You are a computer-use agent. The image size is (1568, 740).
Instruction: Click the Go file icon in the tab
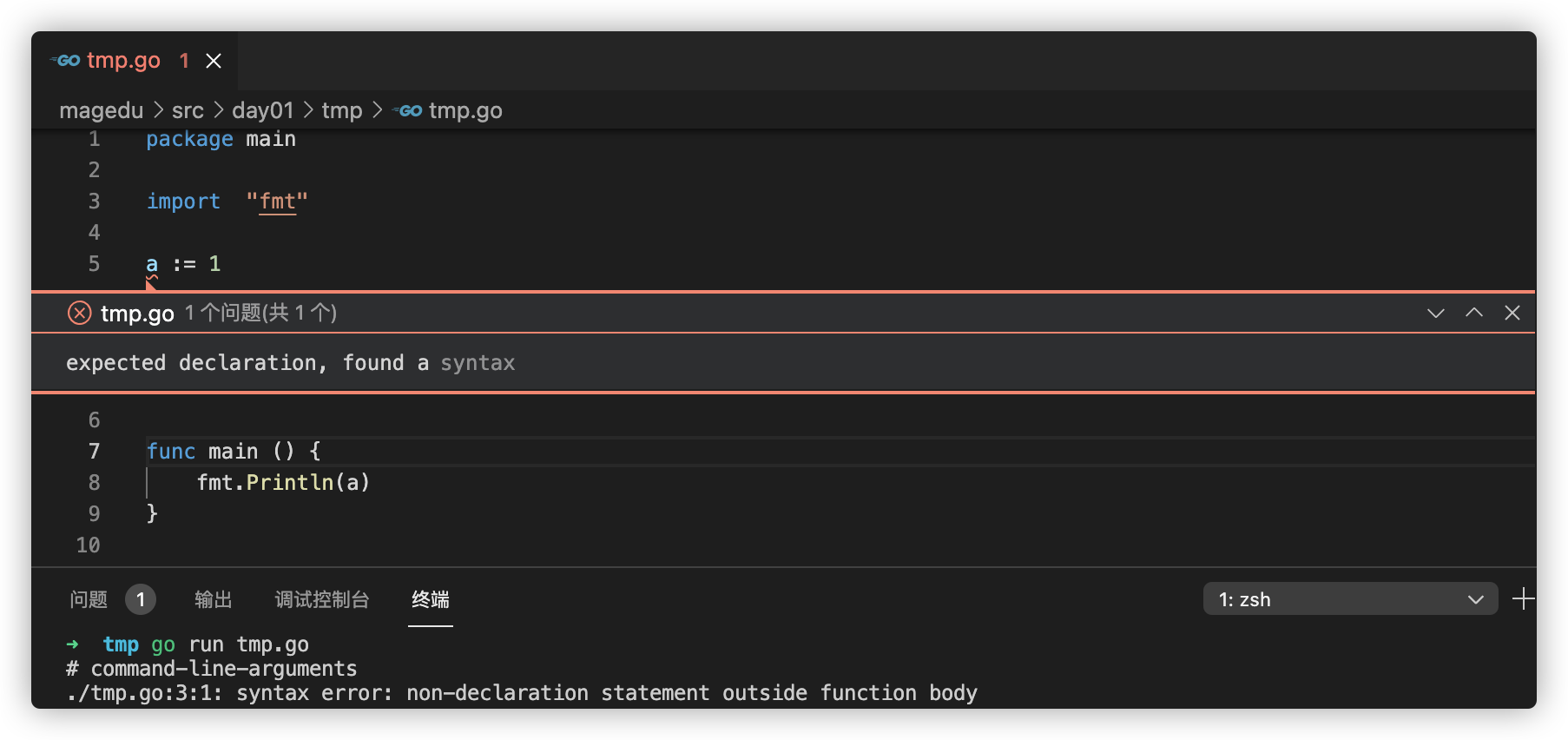(66, 61)
